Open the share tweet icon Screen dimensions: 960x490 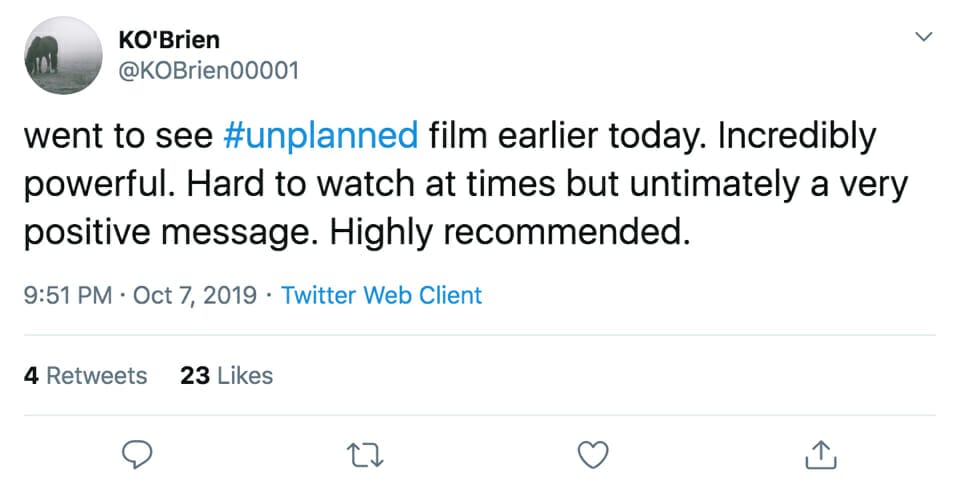[x=819, y=455]
